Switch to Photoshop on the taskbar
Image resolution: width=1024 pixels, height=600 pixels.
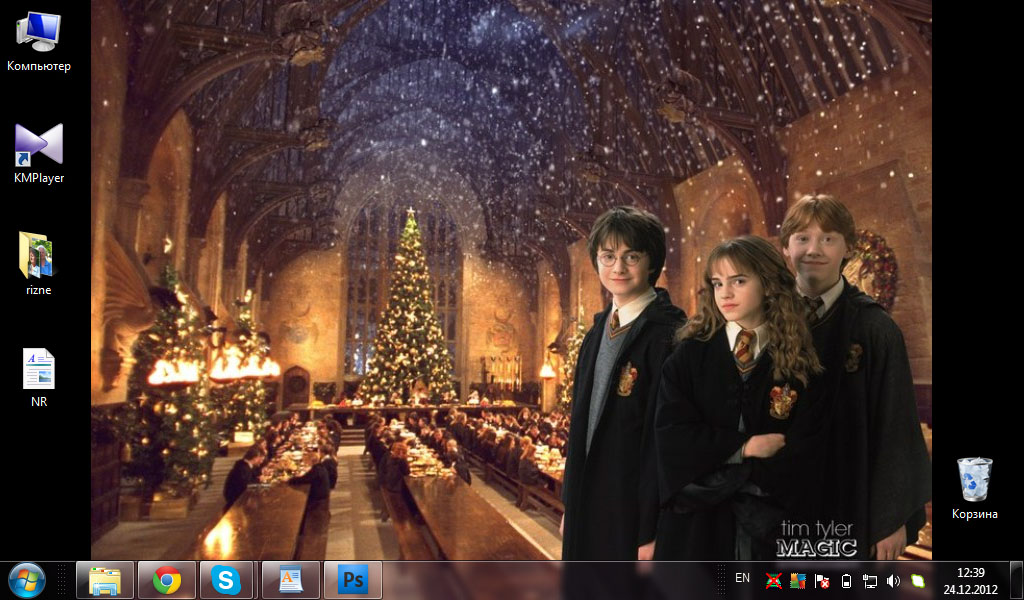pyautogui.click(x=353, y=580)
